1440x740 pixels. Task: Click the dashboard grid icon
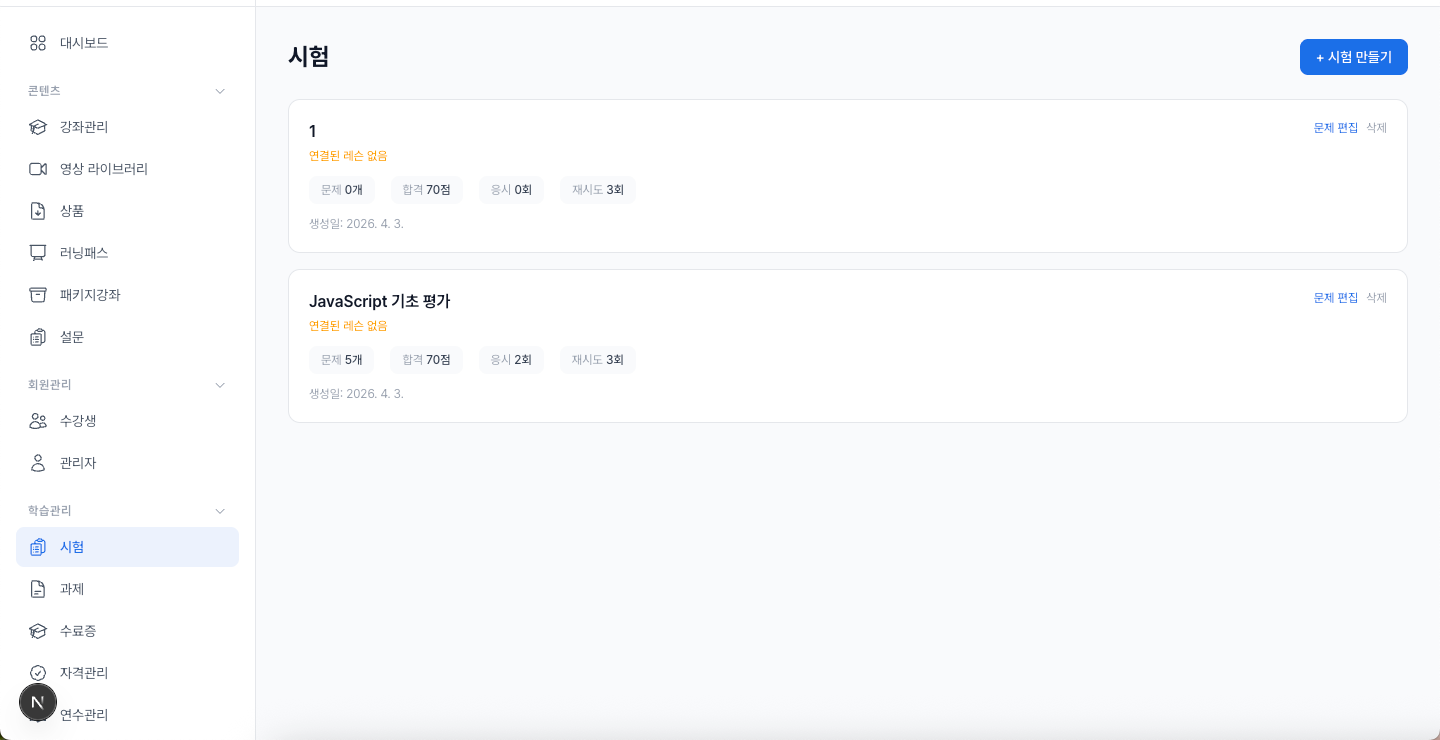pos(38,43)
